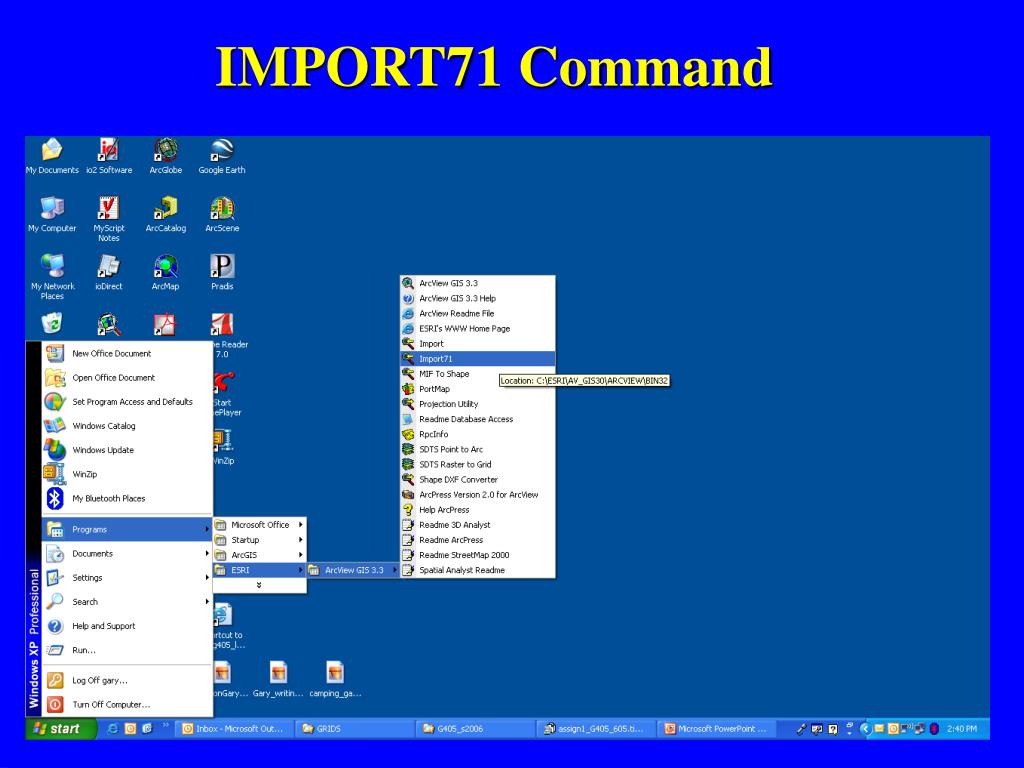1024x768 pixels.
Task: Open RpcInfo menu entry
Action: point(478,434)
